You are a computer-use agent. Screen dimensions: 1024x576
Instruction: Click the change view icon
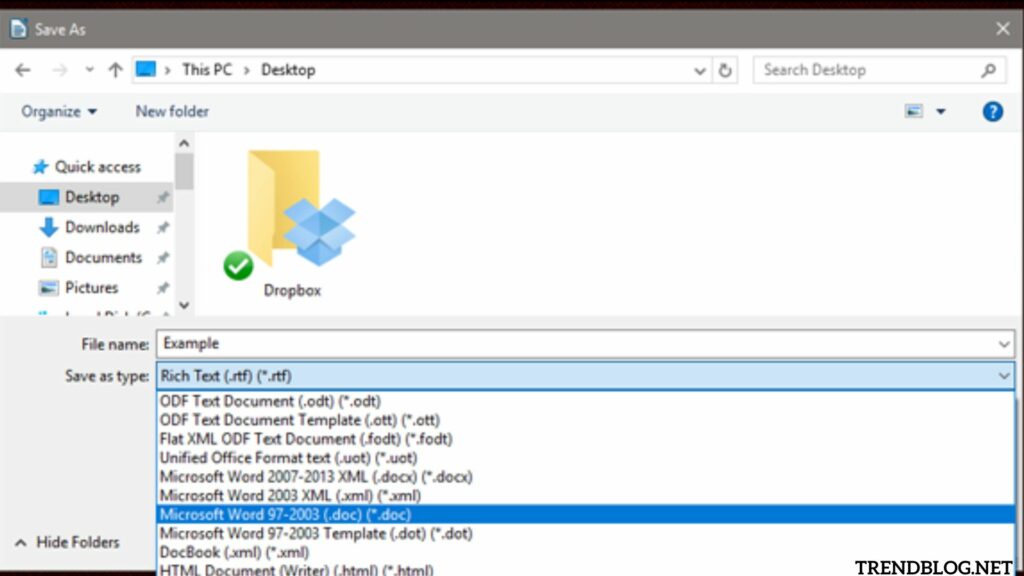pyautogui.click(x=914, y=112)
